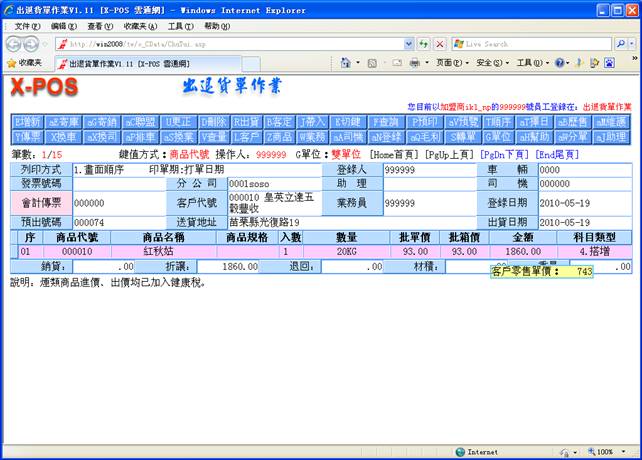Screen dimensions: 642x460
Task: Click the help question mark icon
Action: (x=561, y=62)
